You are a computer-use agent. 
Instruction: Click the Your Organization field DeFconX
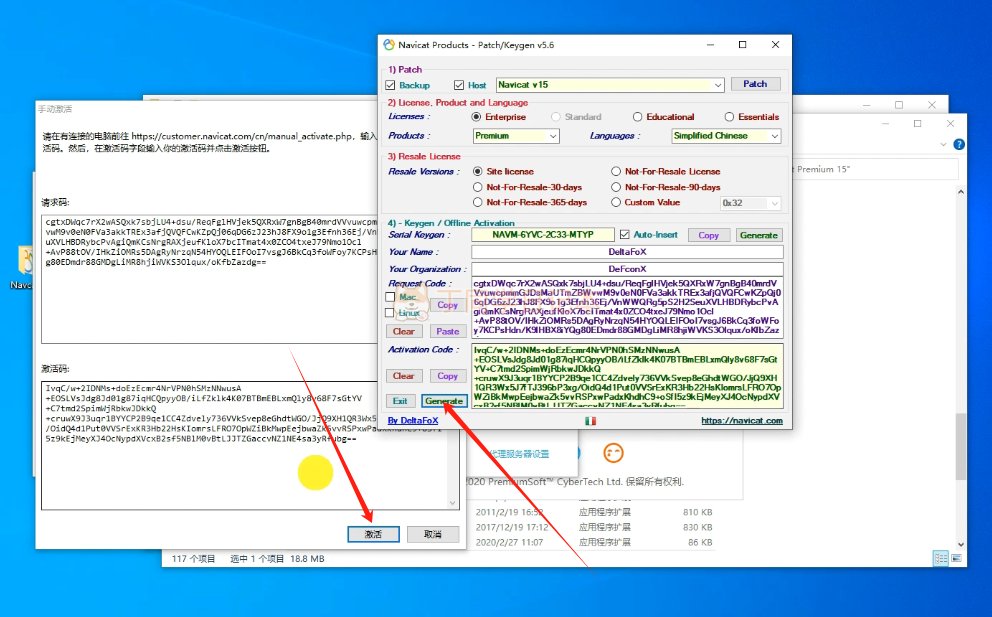tap(628, 269)
